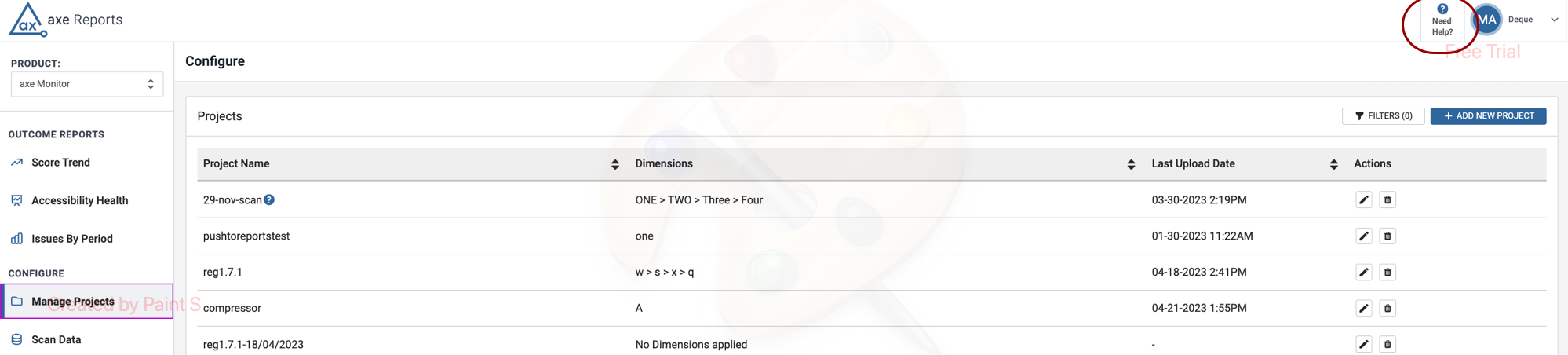Click the MA user avatar
Viewport: 1568px width, 355px height.
click(x=1486, y=20)
